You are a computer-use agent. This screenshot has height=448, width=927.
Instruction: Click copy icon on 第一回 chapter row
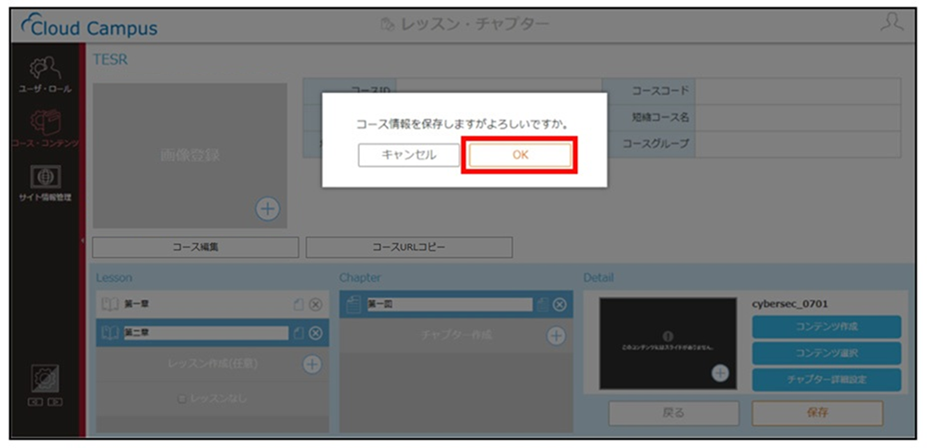click(x=542, y=304)
